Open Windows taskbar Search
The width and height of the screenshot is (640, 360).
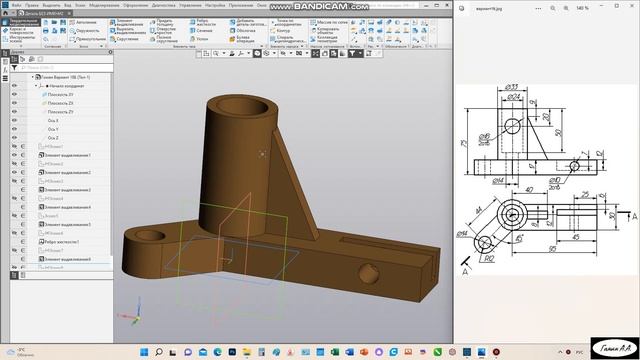tap(159, 352)
